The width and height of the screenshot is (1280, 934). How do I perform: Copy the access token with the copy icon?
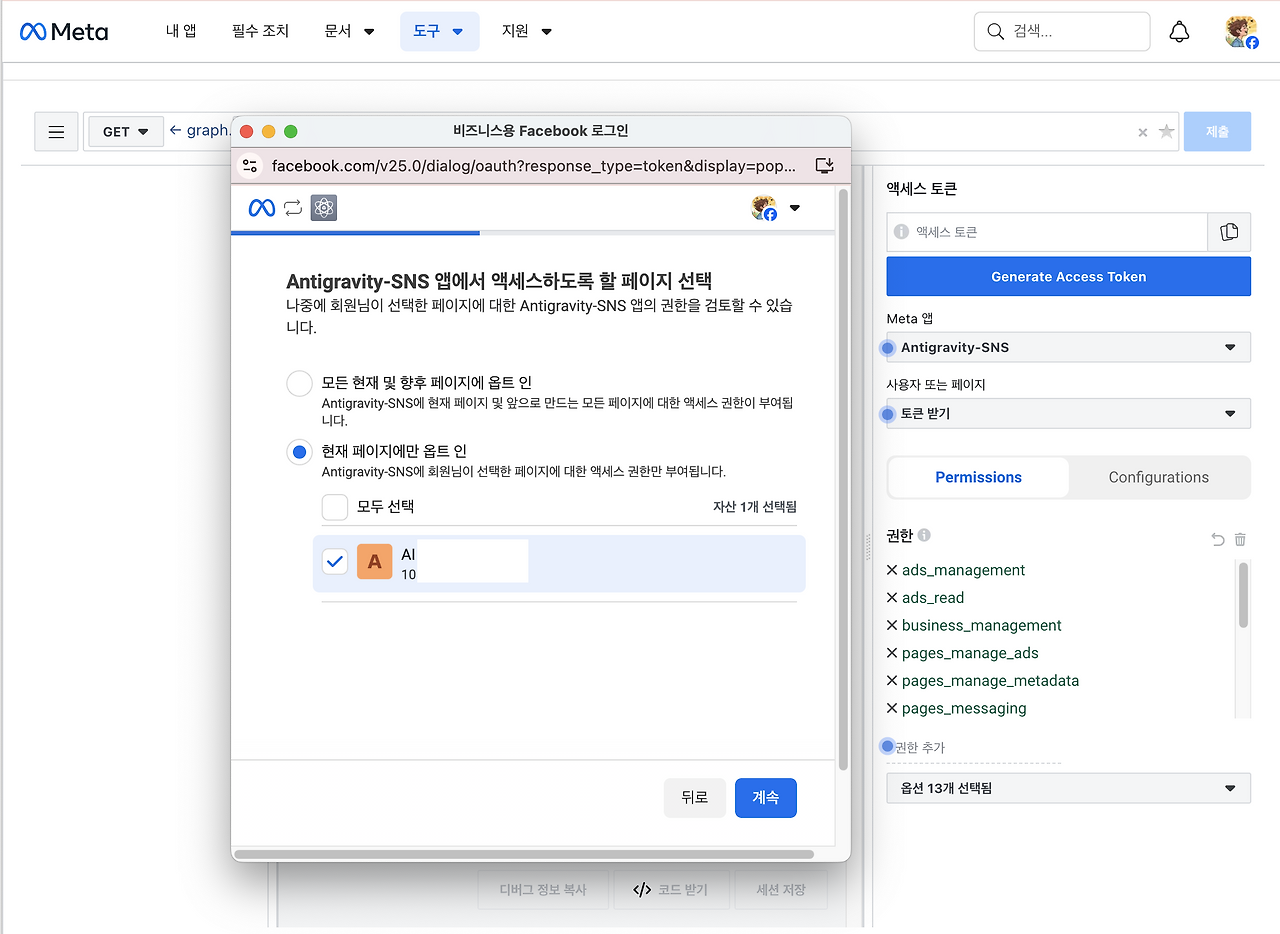(1229, 232)
